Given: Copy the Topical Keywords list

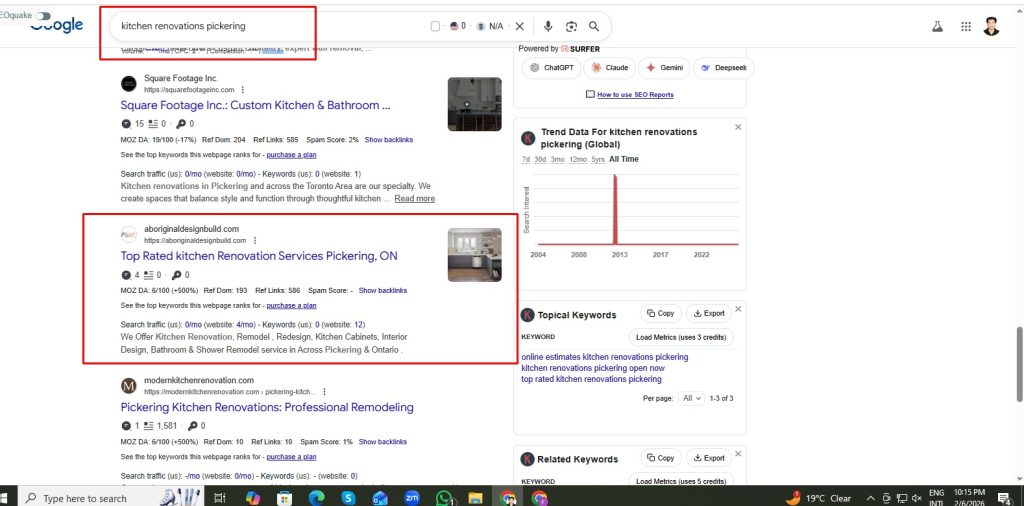Looking at the screenshot, I should click(661, 313).
